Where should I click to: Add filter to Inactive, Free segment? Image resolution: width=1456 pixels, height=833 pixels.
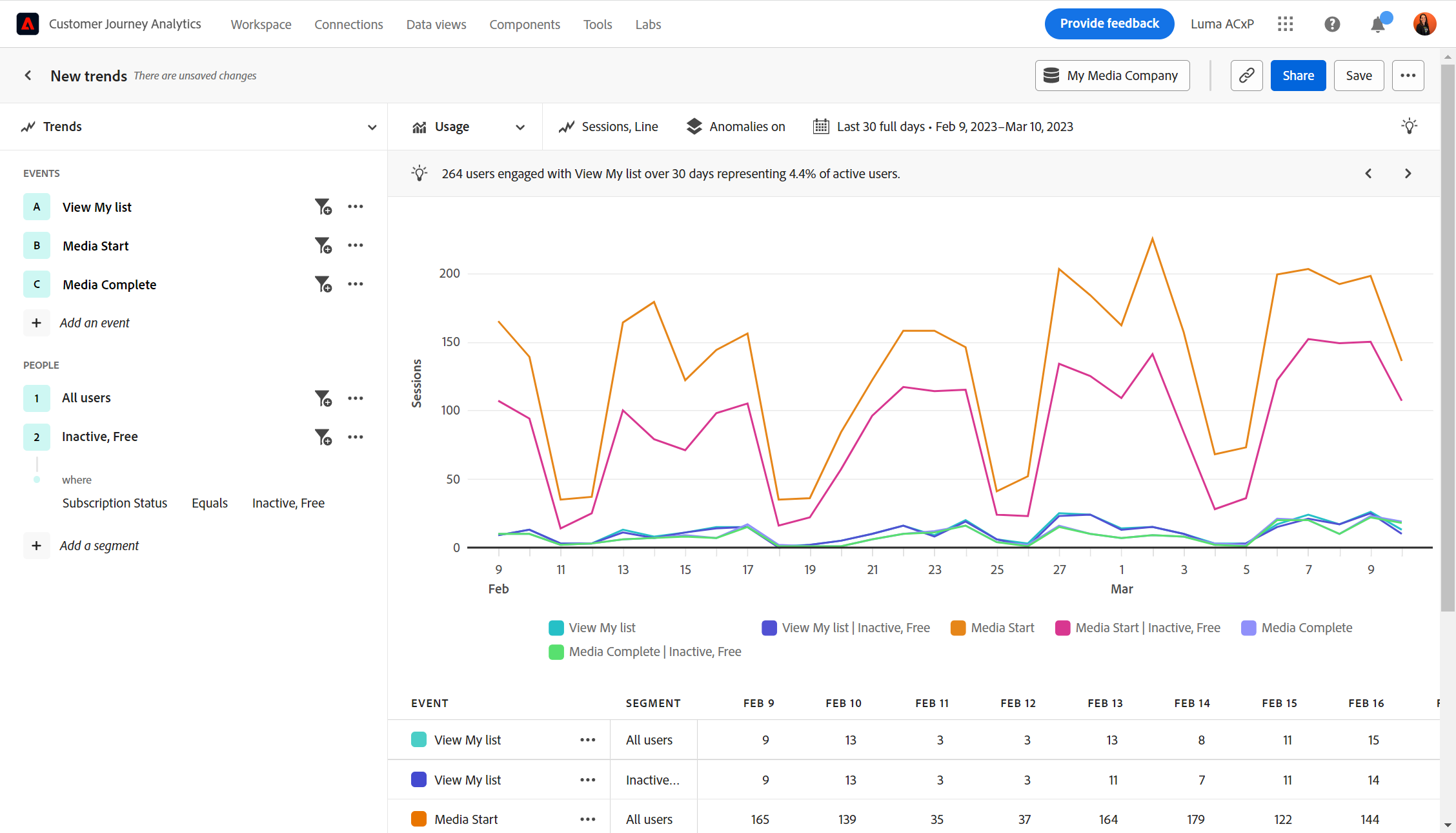pyautogui.click(x=323, y=437)
